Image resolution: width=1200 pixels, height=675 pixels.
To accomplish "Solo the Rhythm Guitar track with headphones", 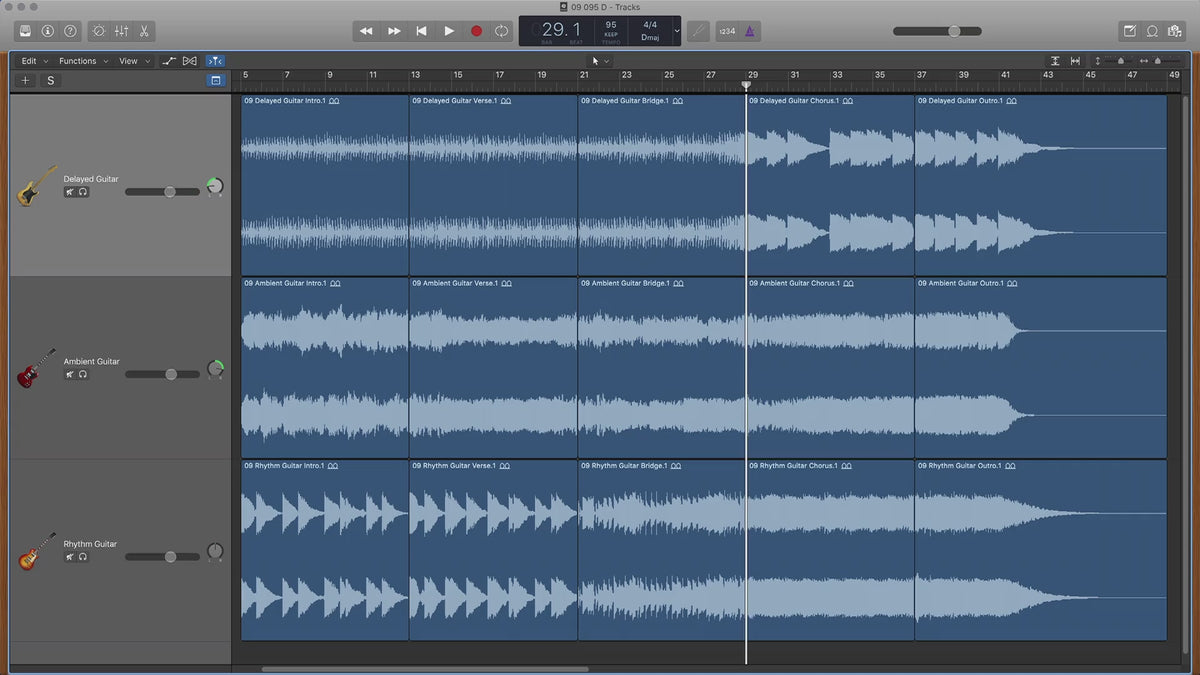I will 83,557.
